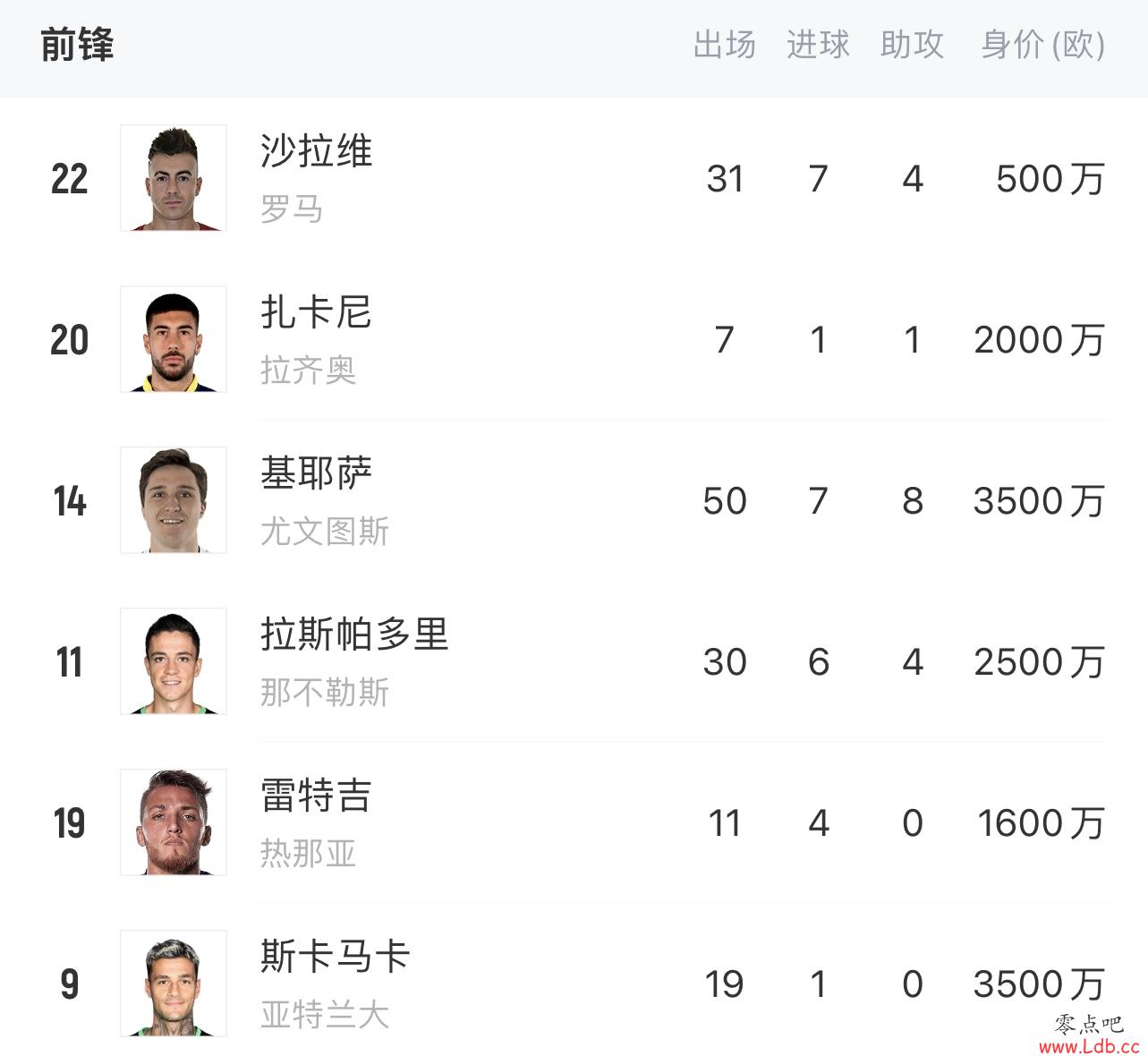Click the 前锋 section heading

(78, 45)
